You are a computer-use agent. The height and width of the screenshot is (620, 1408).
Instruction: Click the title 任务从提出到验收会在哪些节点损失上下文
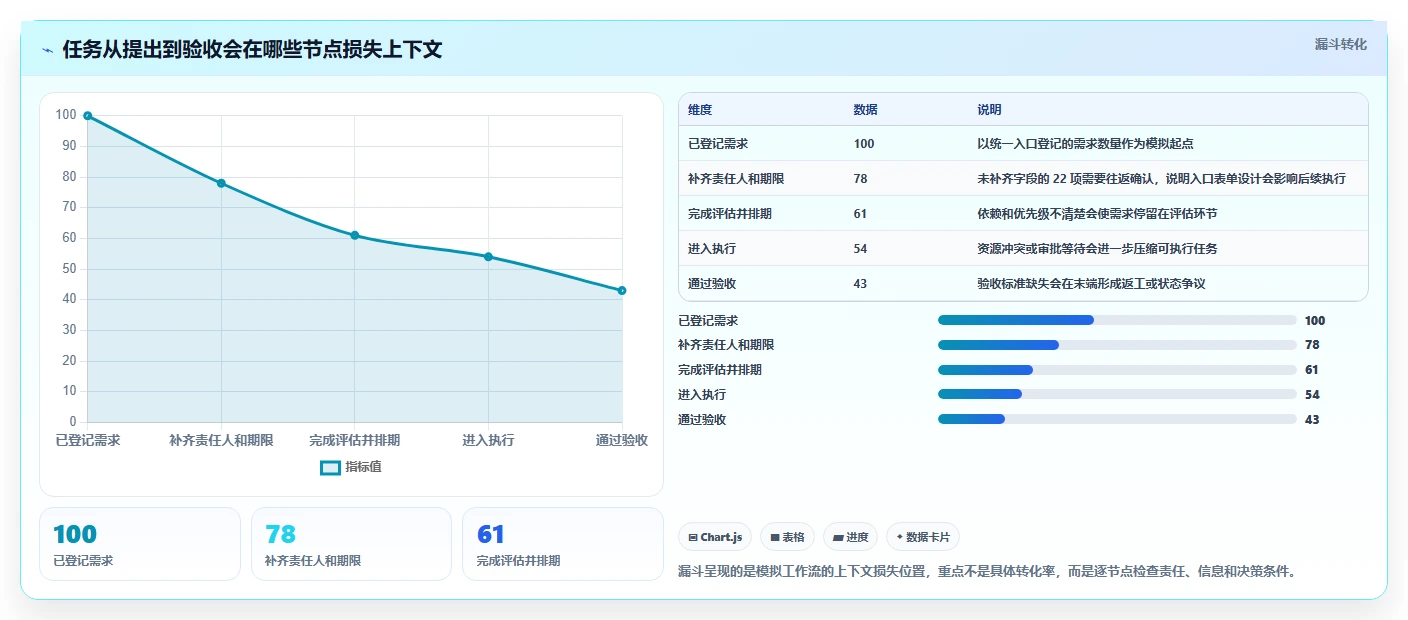(x=252, y=50)
